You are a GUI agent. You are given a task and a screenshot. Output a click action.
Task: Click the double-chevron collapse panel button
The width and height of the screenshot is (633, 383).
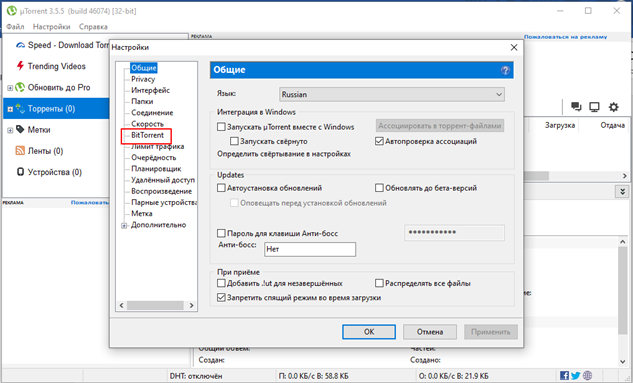pyautogui.click(x=623, y=191)
